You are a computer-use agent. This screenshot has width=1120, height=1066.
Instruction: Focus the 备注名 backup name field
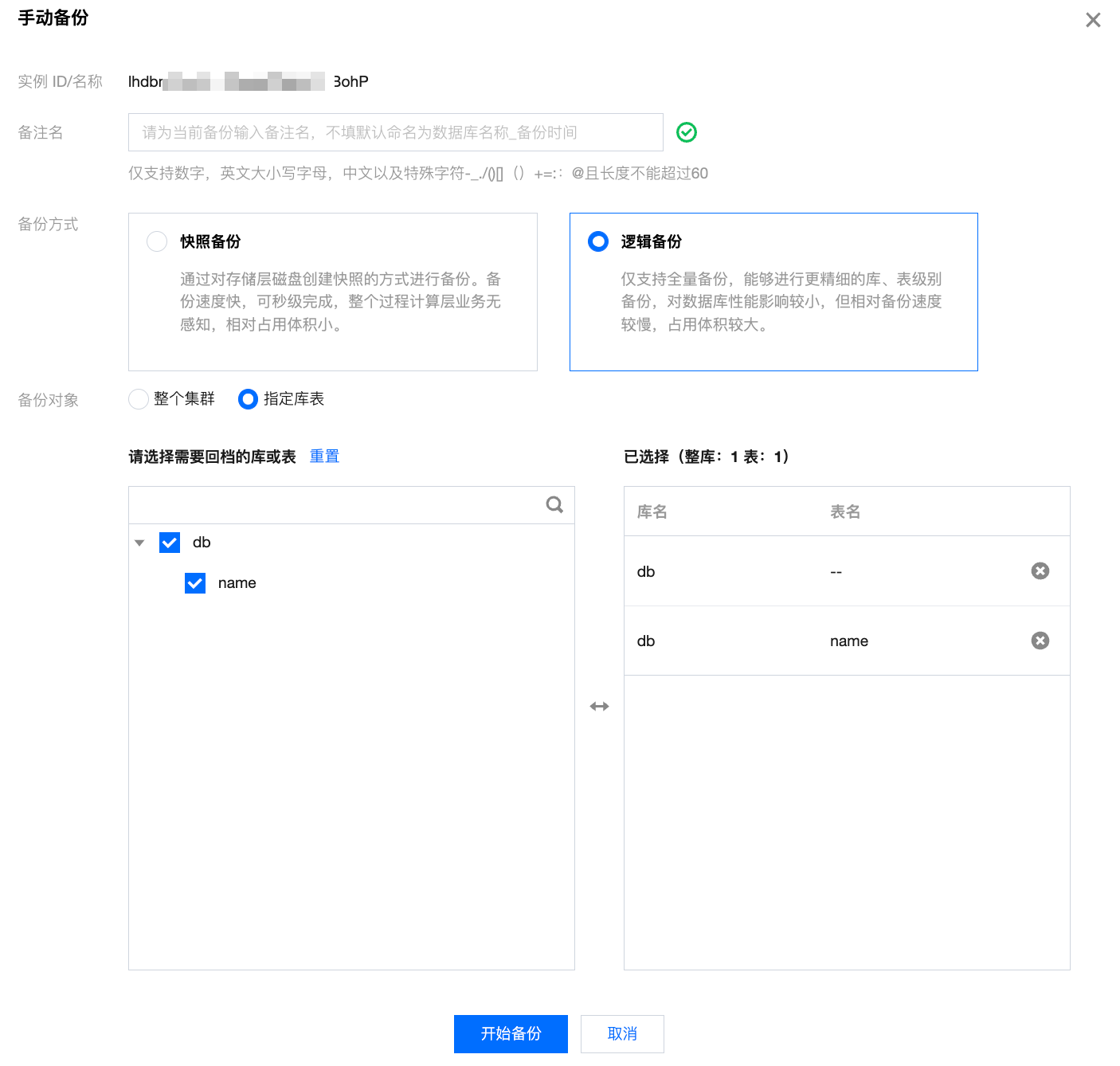(x=396, y=132)
